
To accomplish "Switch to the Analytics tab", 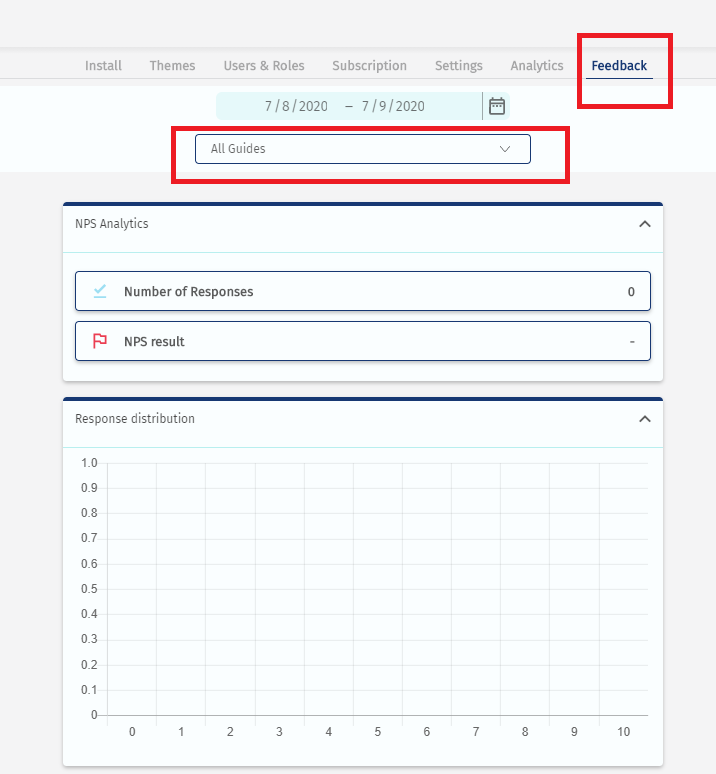I will coord(537,66).
